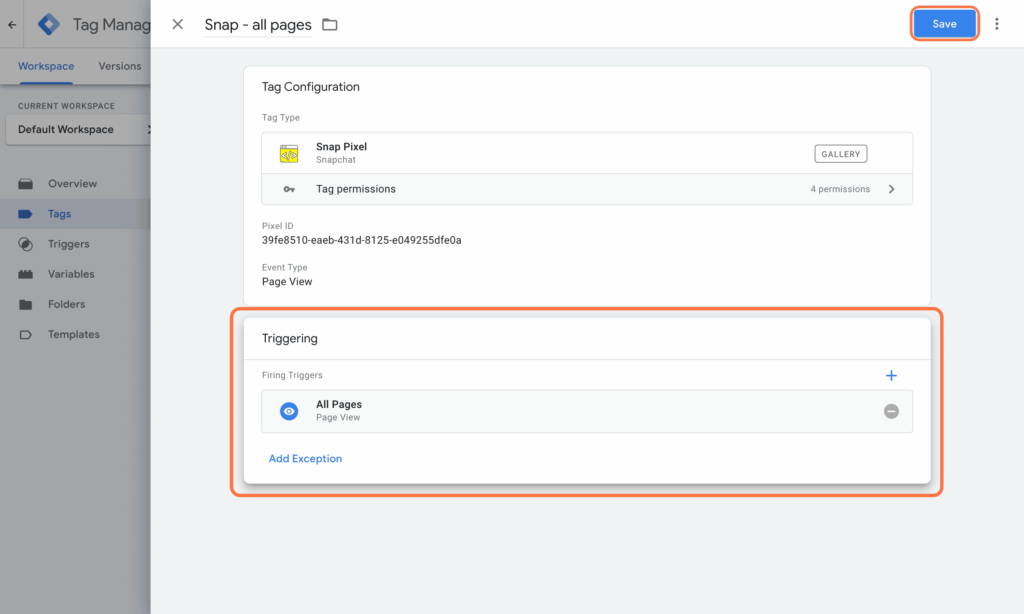1024x614 pixels.
Task: Click the Triggering section heading
Action: click(x=289, y=338)
